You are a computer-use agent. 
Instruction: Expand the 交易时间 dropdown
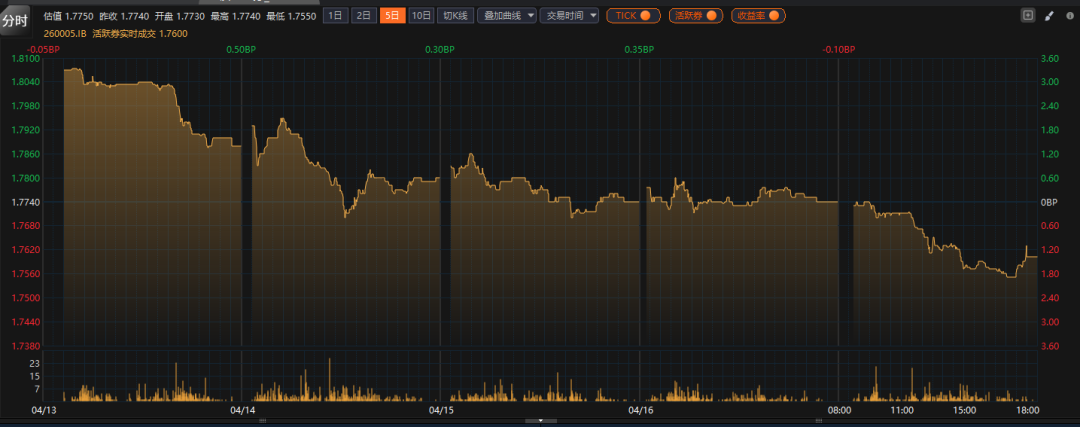571,15
